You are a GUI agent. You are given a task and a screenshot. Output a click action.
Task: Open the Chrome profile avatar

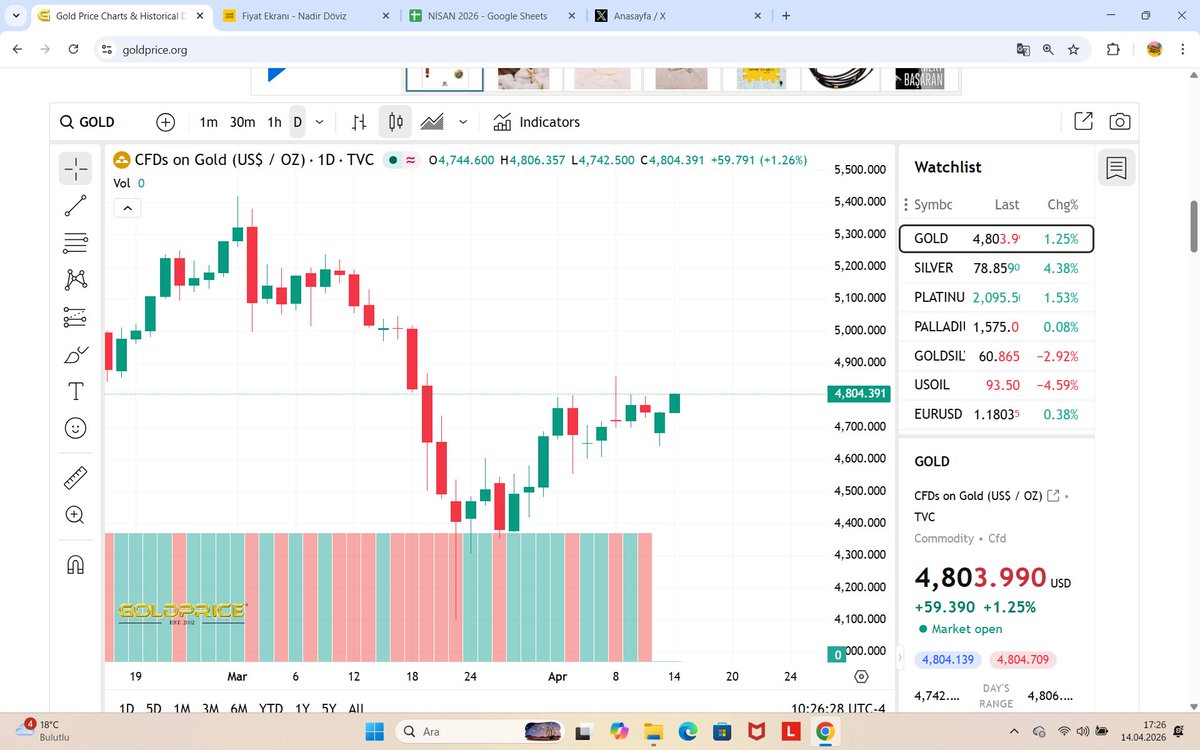coord(1154,49)
